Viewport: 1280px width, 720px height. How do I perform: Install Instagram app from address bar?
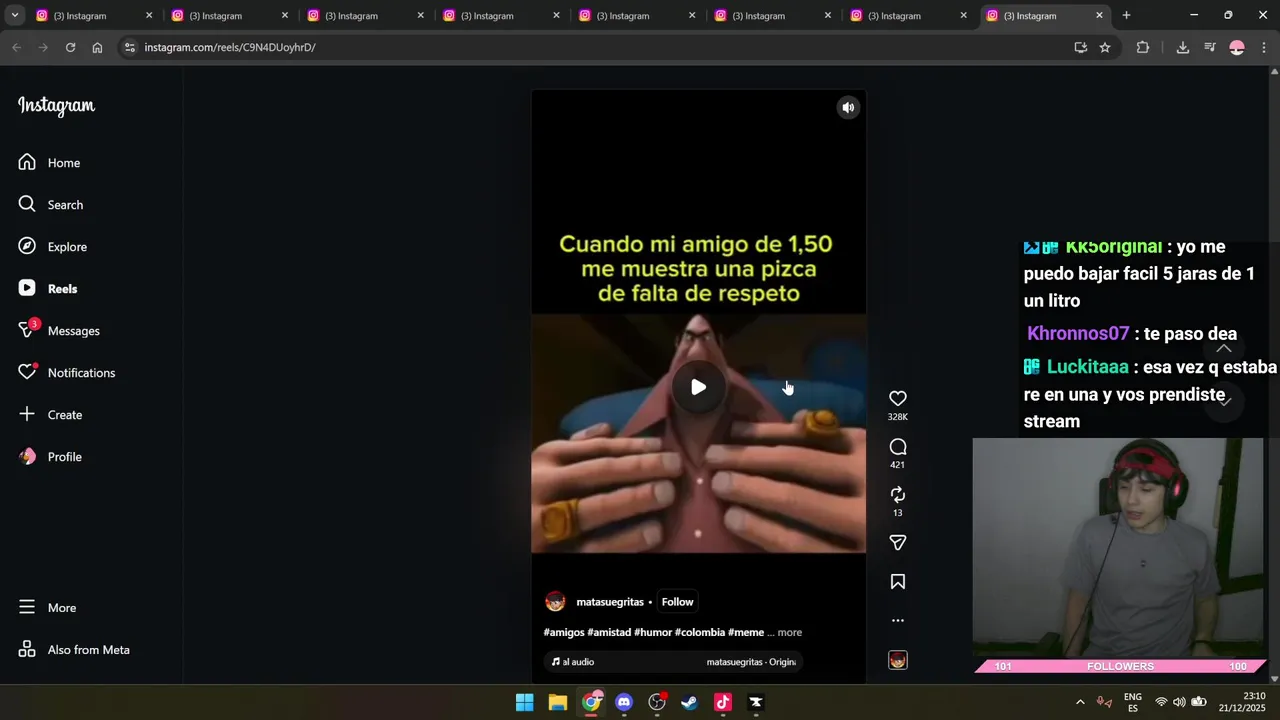pos(1080,47)
